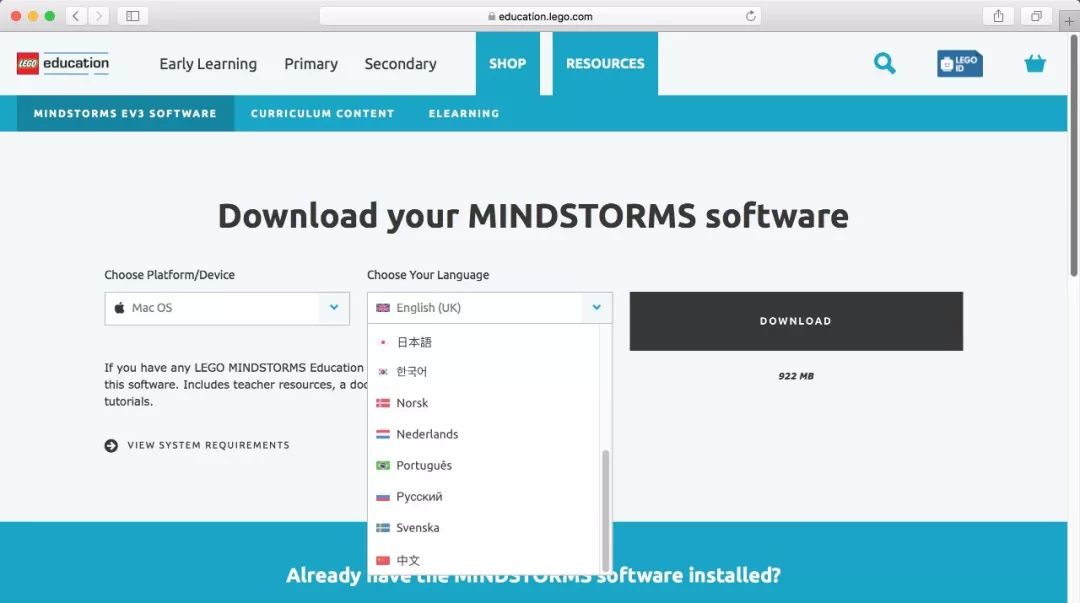Image resolution: width=1080 pixels, height=603 pixels.
Task: Click the Apple icon in the platform box
Action: (x=119, y=307)
